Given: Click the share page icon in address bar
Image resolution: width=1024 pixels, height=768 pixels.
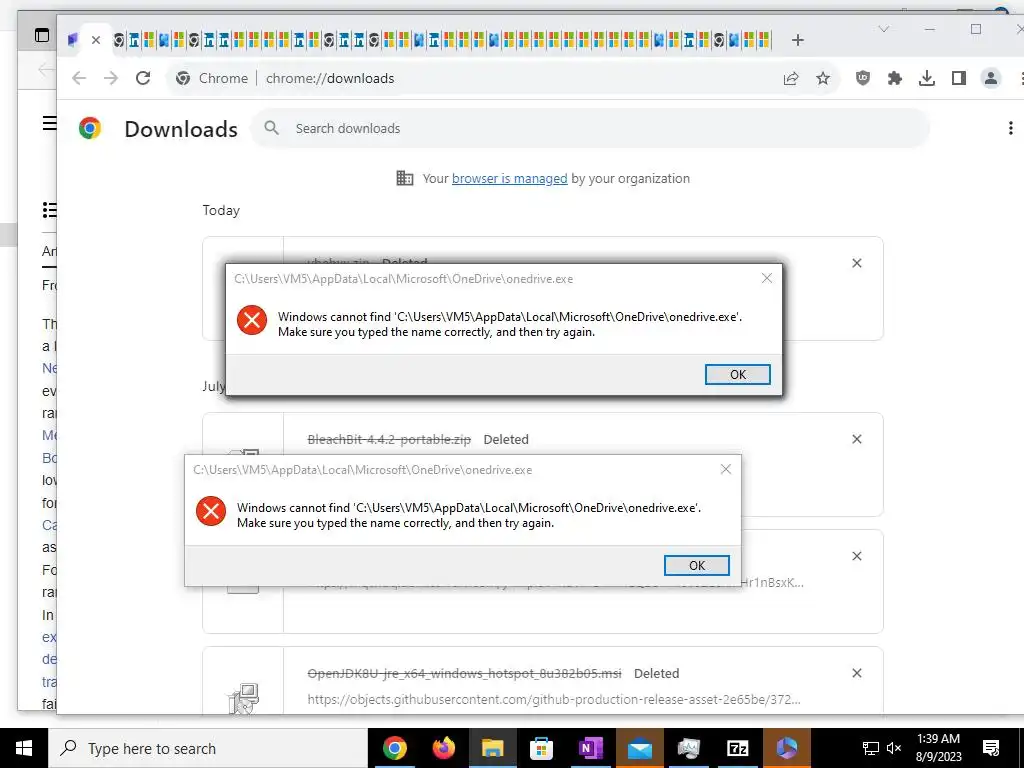Looking at the screenshot, I should coord(791,78).
